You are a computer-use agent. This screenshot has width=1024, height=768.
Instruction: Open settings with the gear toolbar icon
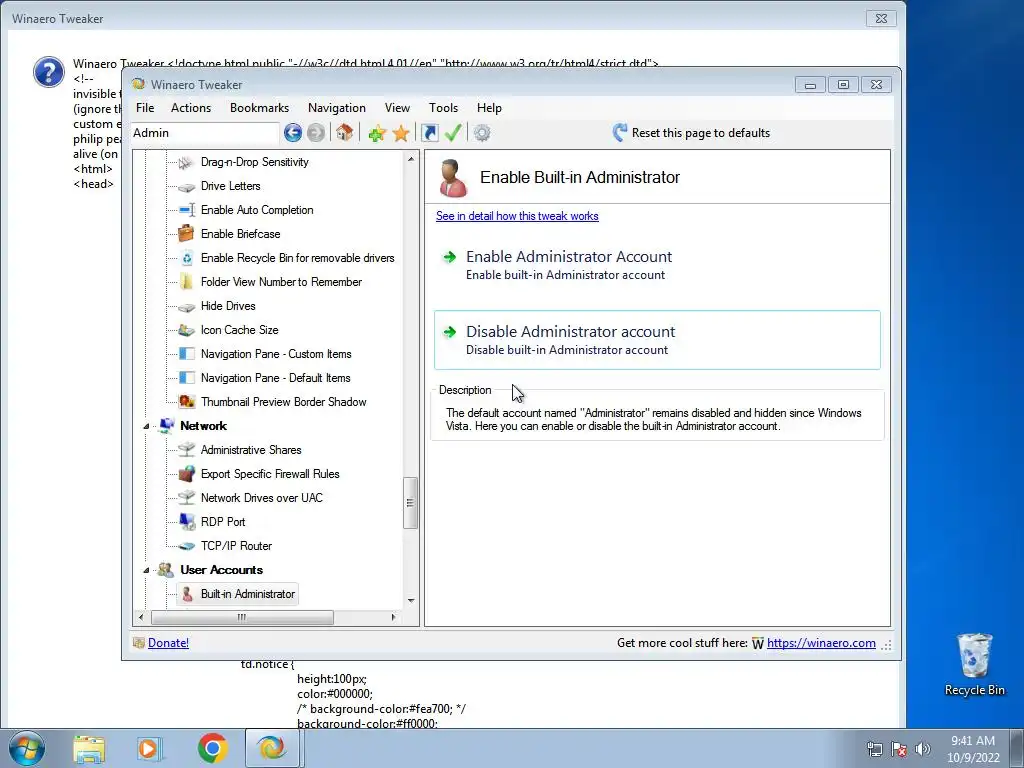tap(482, 133)
